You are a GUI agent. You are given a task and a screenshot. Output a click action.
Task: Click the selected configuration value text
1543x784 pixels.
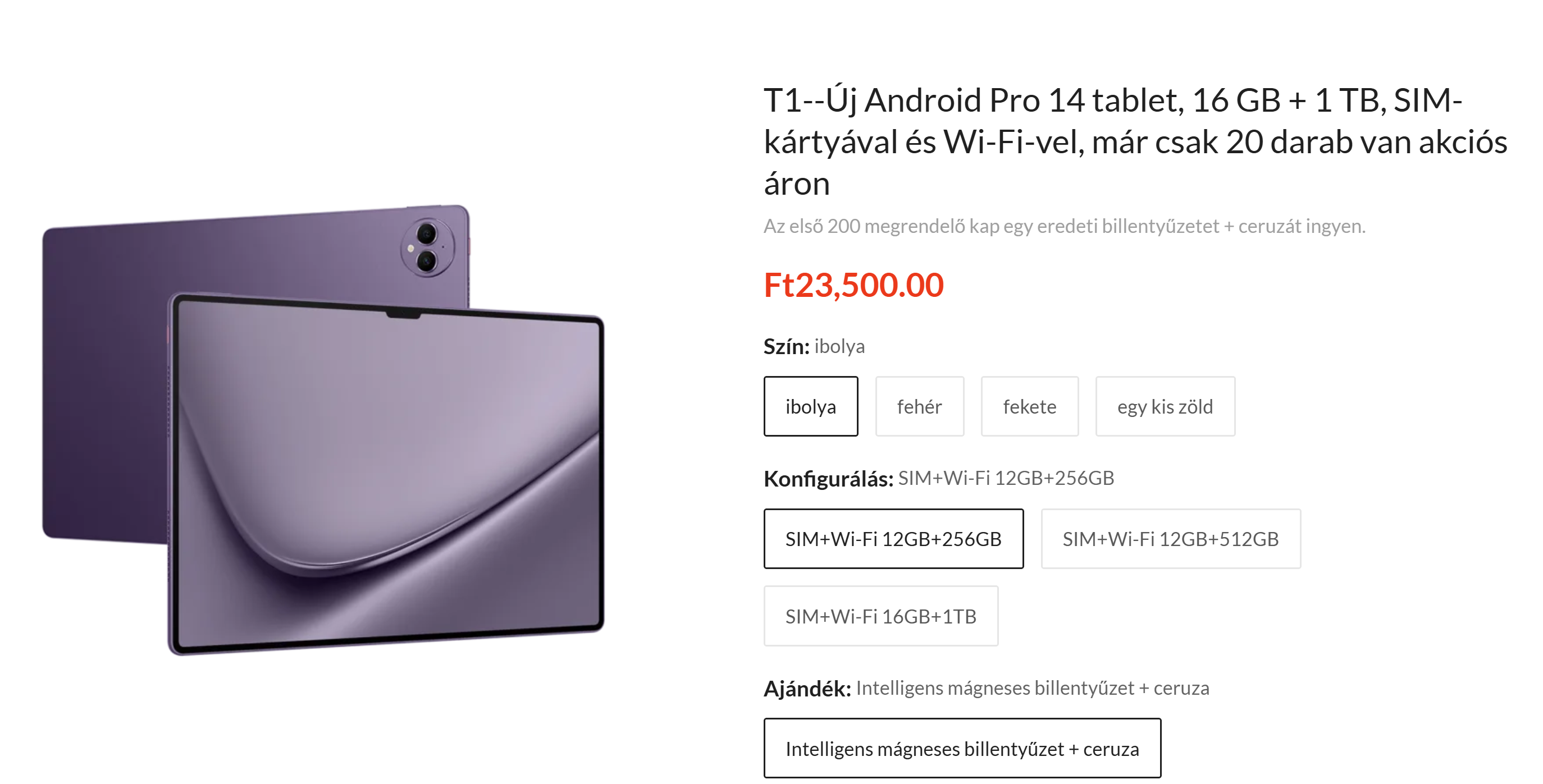[1006, 478]
